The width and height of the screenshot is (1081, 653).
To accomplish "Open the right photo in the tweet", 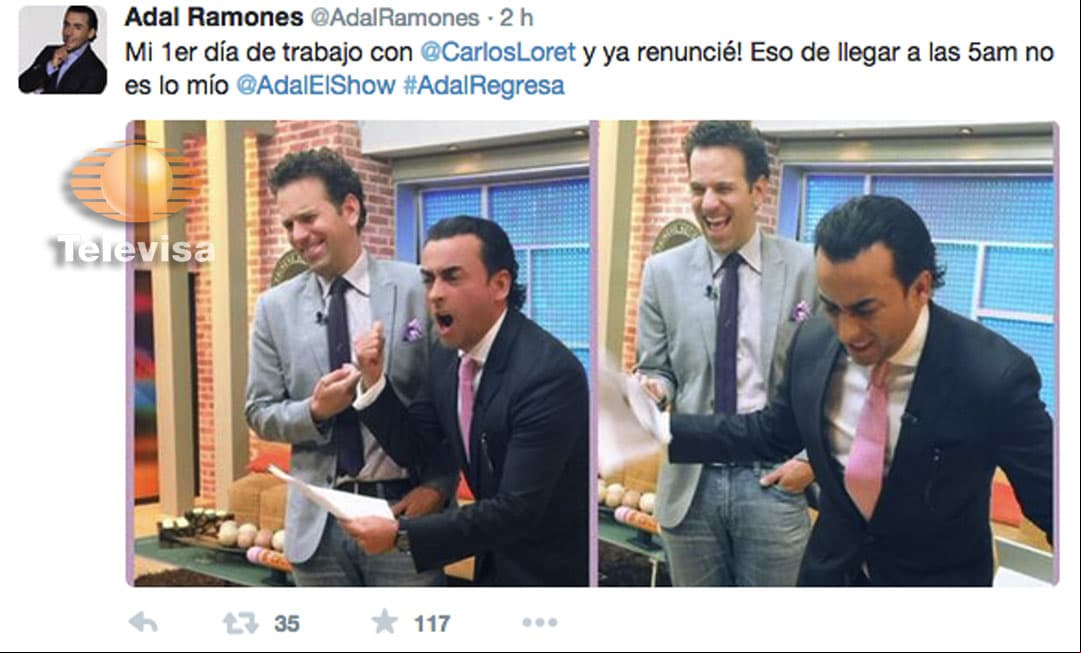I will point(827,354).
